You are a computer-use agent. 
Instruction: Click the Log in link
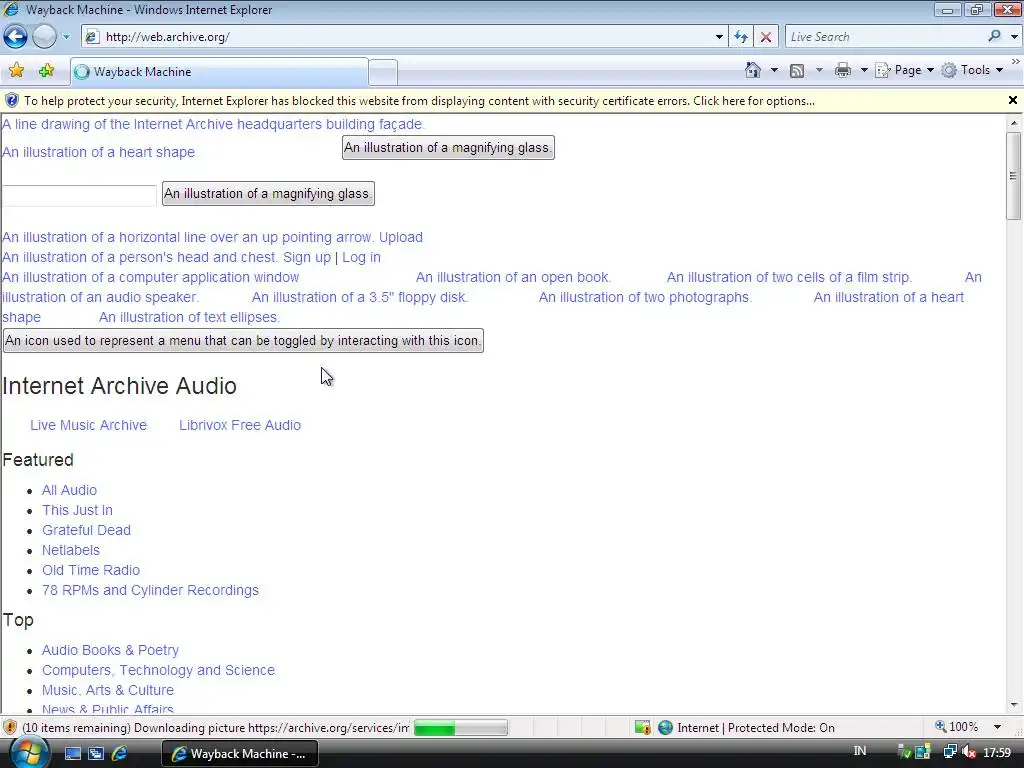[361, 257]
